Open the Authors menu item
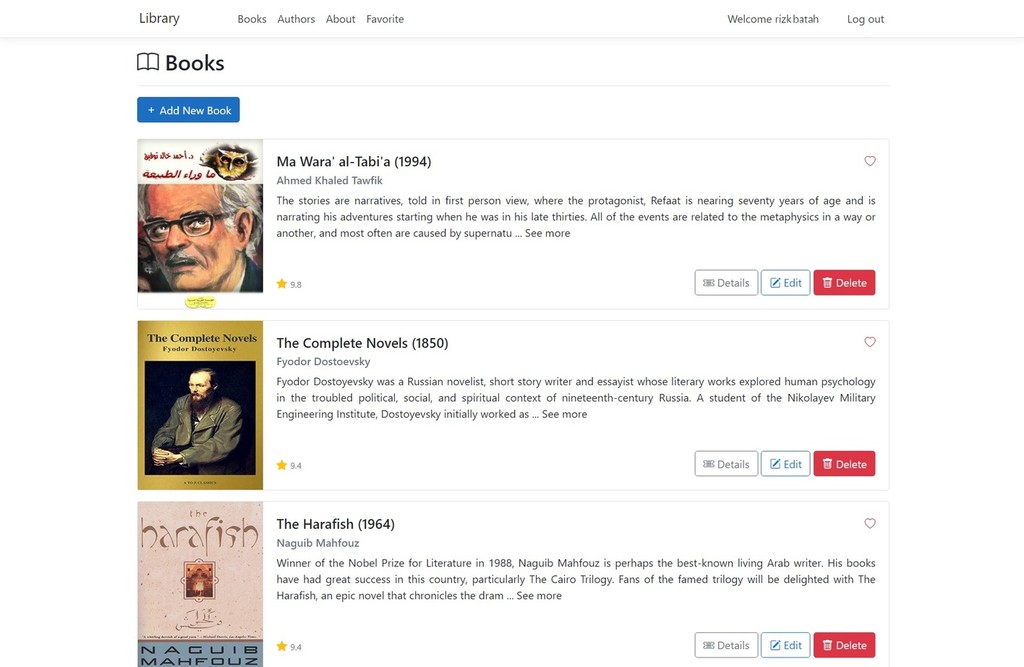Viewport: 1024px width, 667px height. pyautogui.click(x=296, y=19)
